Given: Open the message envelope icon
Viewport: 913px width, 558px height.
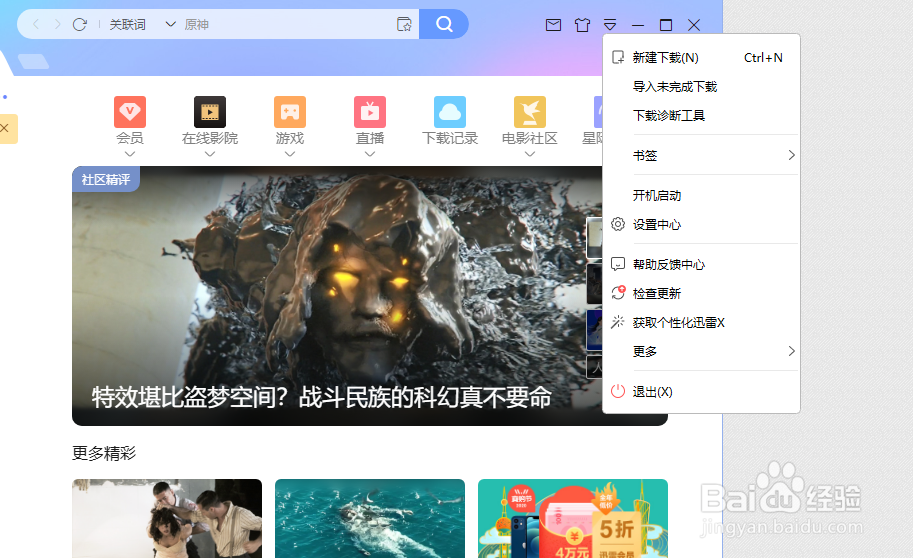Looking at the screenshot, I should tap(553, 24).
